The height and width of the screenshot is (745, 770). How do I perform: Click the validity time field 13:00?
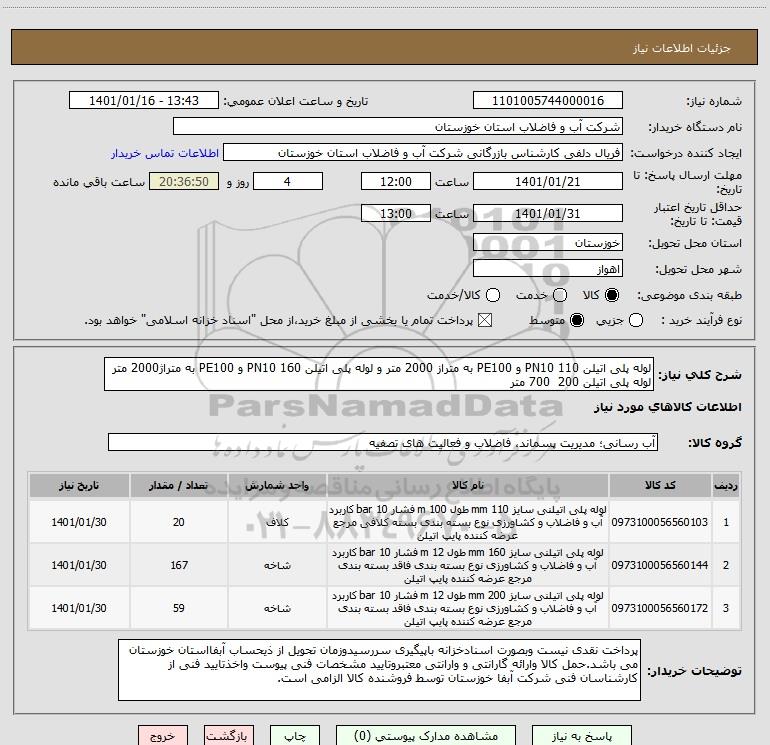(396, 213)
